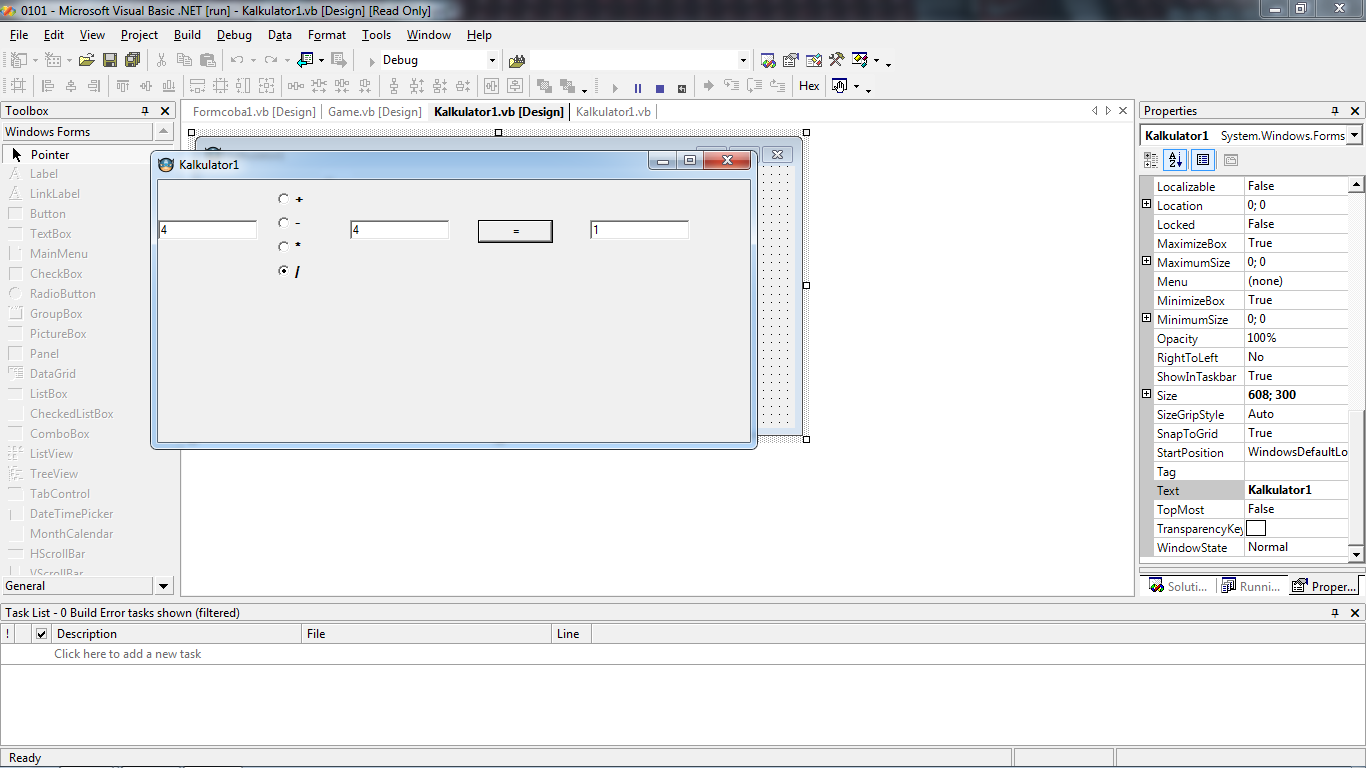Expand the MaximumSize property
1366x768 pixels.
(x=1147, y=261)
